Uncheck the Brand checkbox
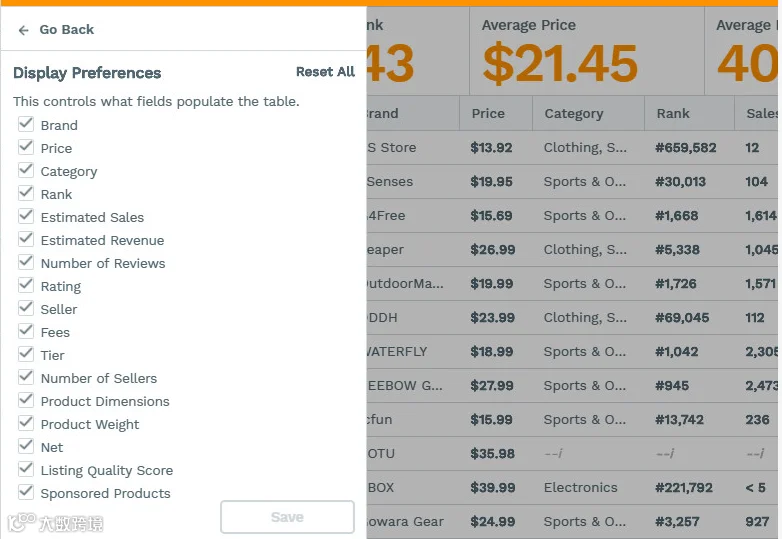782x539 pixels. tap(26, 124)
